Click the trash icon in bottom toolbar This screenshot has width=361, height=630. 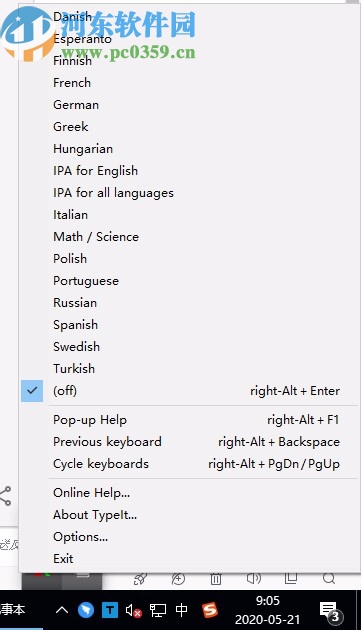(215, 579)
